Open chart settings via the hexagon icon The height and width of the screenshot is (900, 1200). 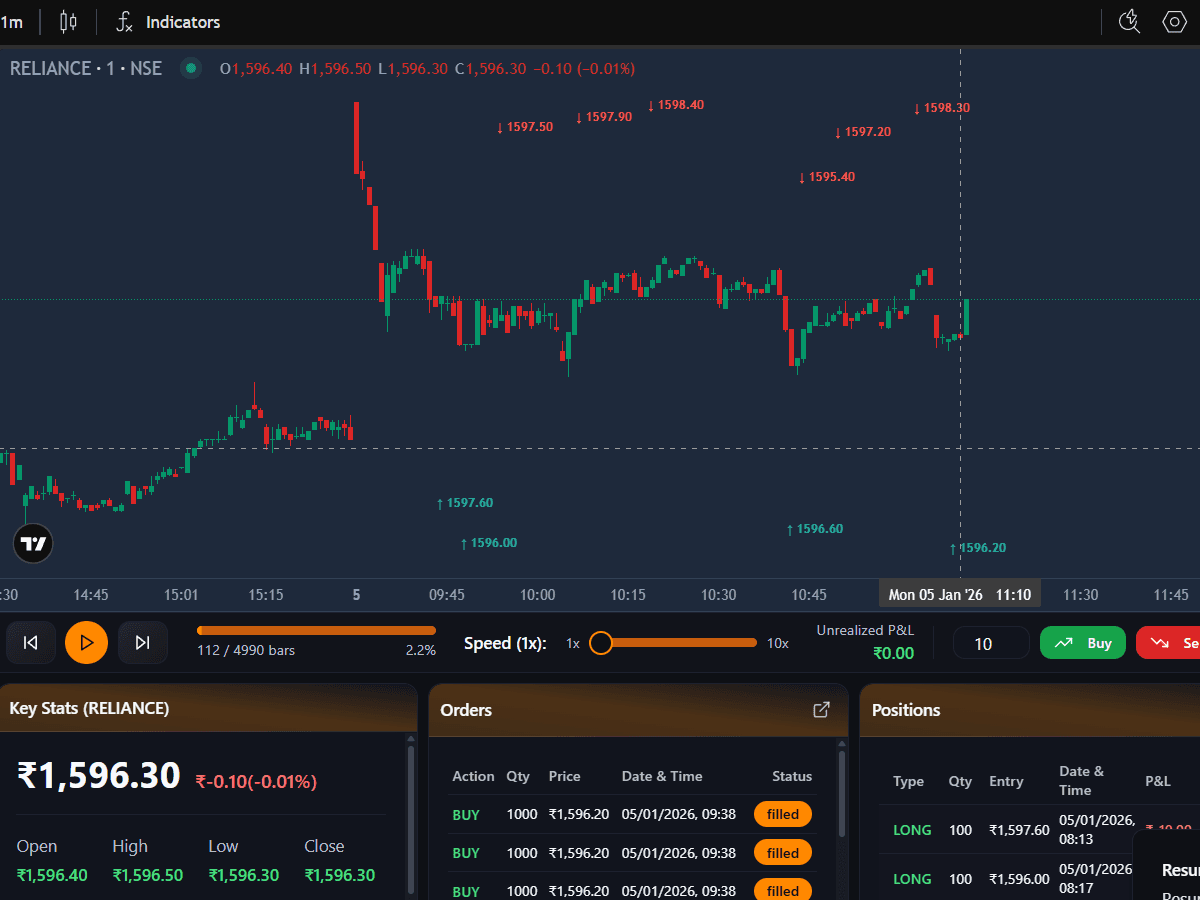[x=1174, y=21]
